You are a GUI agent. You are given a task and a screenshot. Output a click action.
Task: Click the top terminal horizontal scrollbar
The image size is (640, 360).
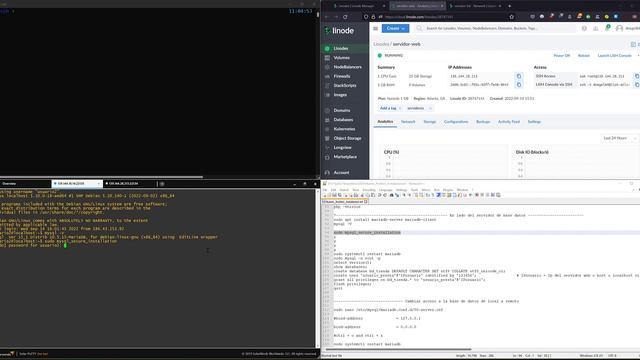[101, 177]
